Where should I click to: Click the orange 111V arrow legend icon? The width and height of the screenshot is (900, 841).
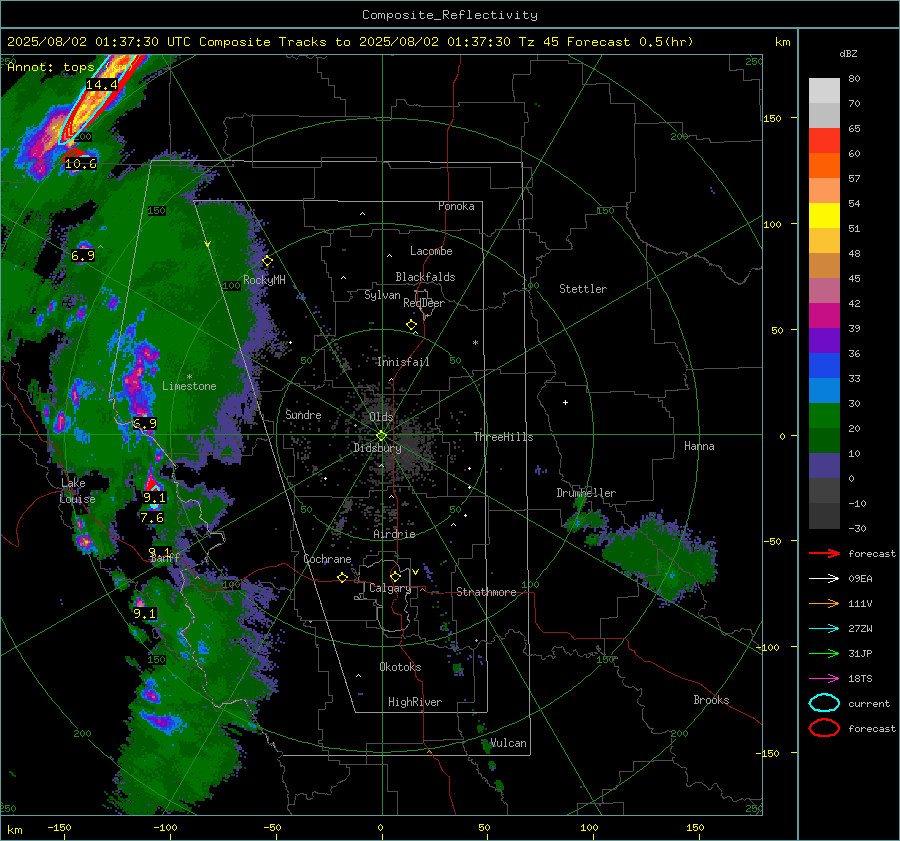[824, 603]
